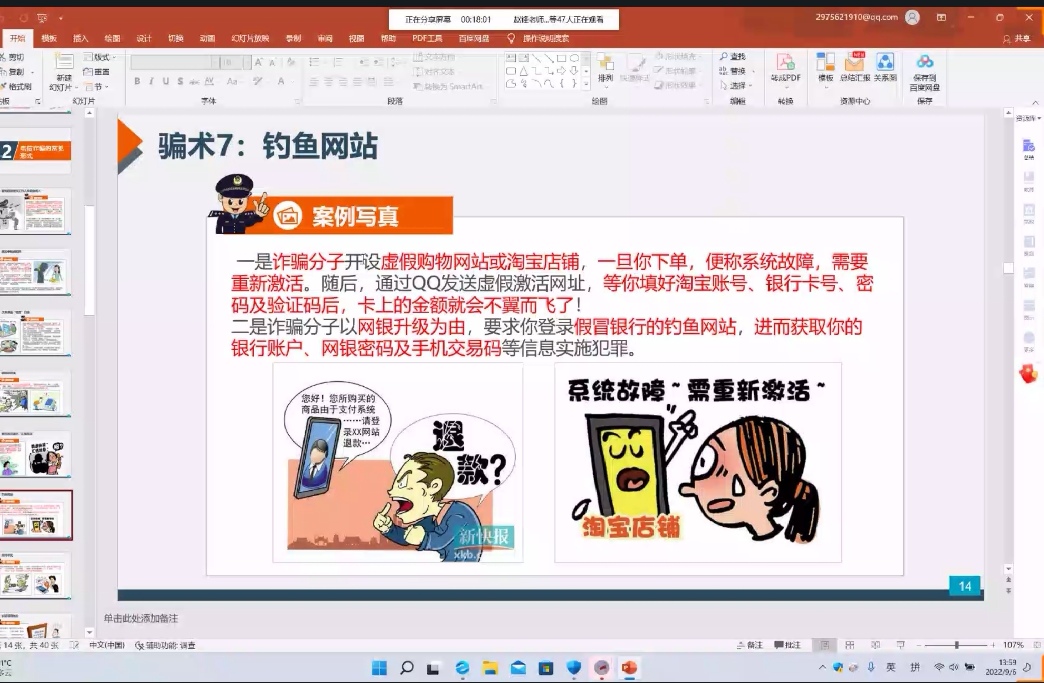Expand the shapes gallery more arrow
The height and width of the screenshot is (683, 1044).
[x=586, y=86]
